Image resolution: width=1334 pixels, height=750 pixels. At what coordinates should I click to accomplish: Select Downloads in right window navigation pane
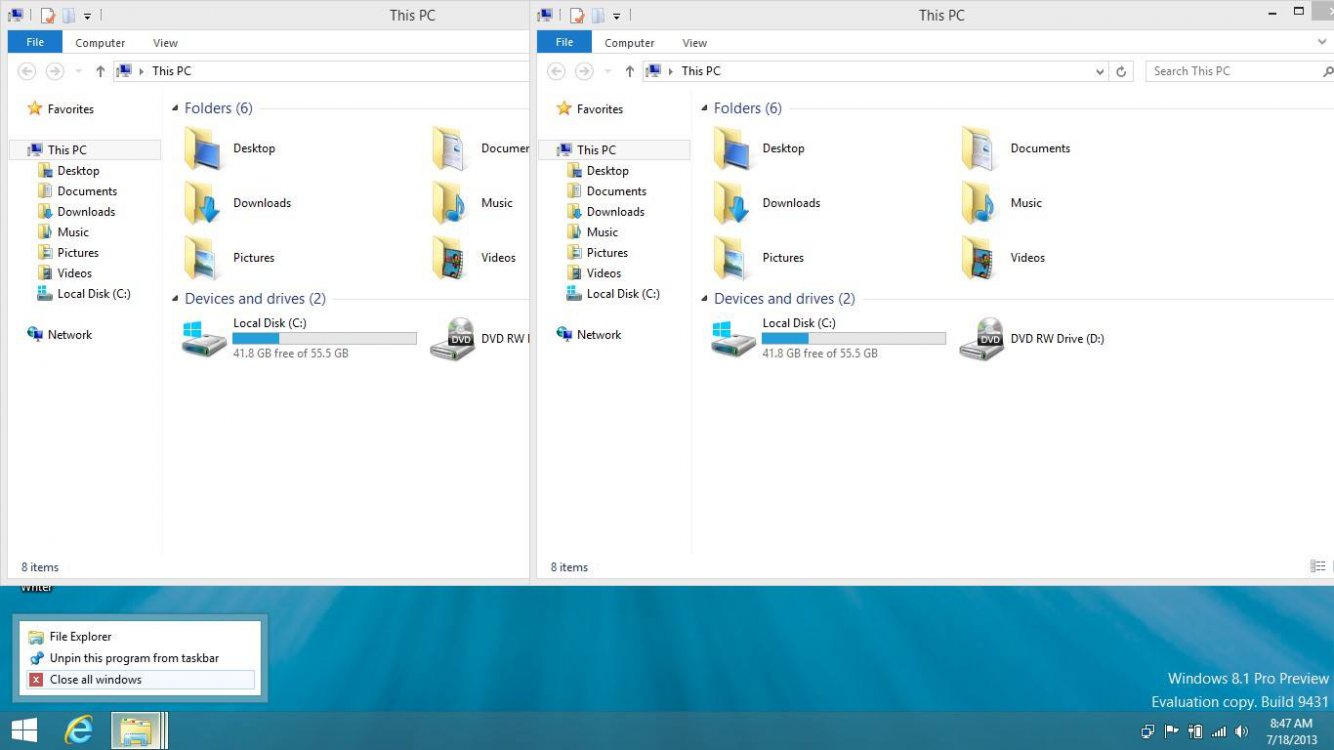(615, 212)
